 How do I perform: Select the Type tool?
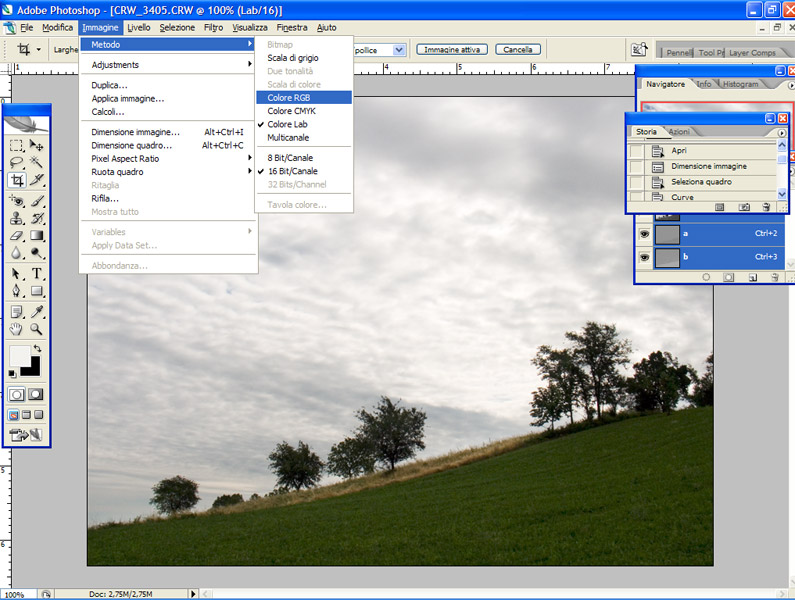click(37, 273)
